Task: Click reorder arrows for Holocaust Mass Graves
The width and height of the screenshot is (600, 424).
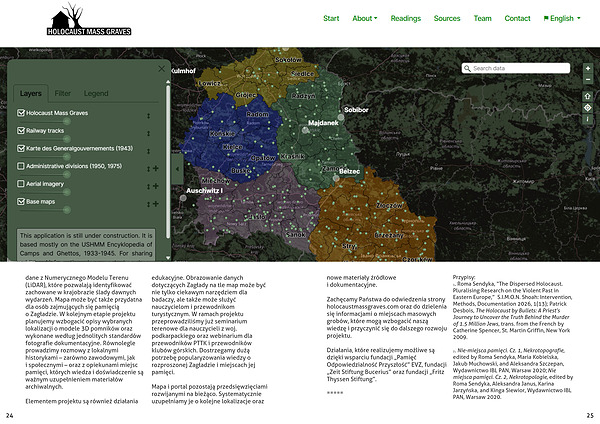Action: tap(148, 116)
